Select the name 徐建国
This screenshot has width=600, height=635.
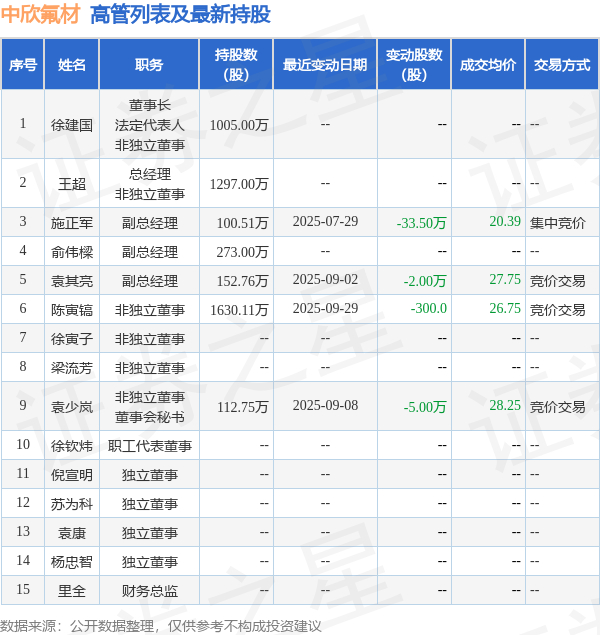click(x=72, y=125)
